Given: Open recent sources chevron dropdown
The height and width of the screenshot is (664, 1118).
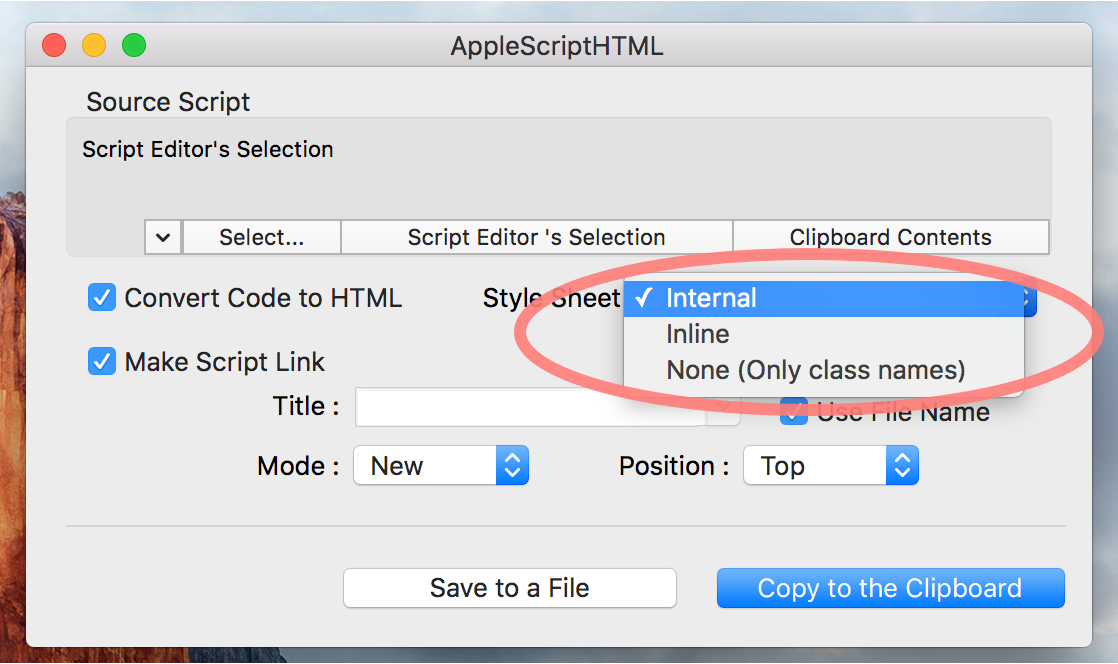Looking at the screenshot, I should point(163,237).
